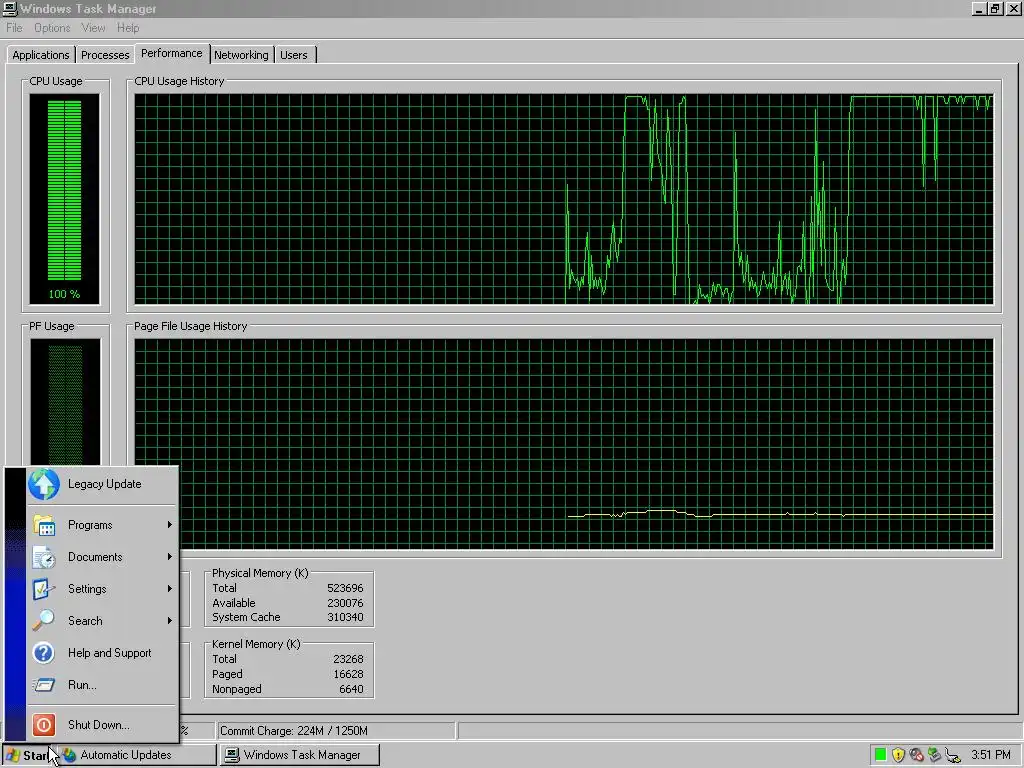1024x768 pixels.
Task: Click the Programs folder icon
Action: click(44, 525)
